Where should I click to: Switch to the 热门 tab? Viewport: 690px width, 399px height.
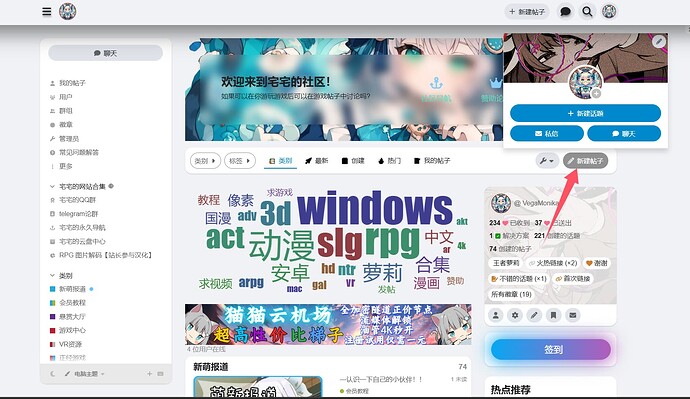[389, 161]
